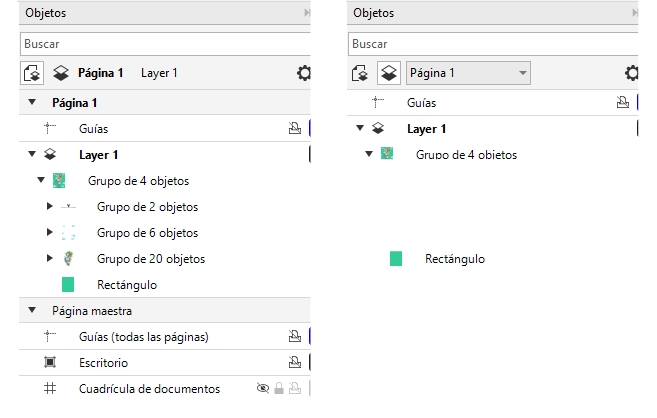Click the layers view icon in right panel
Viewport: 657px width, 418px height.
[x=388, y=73]
